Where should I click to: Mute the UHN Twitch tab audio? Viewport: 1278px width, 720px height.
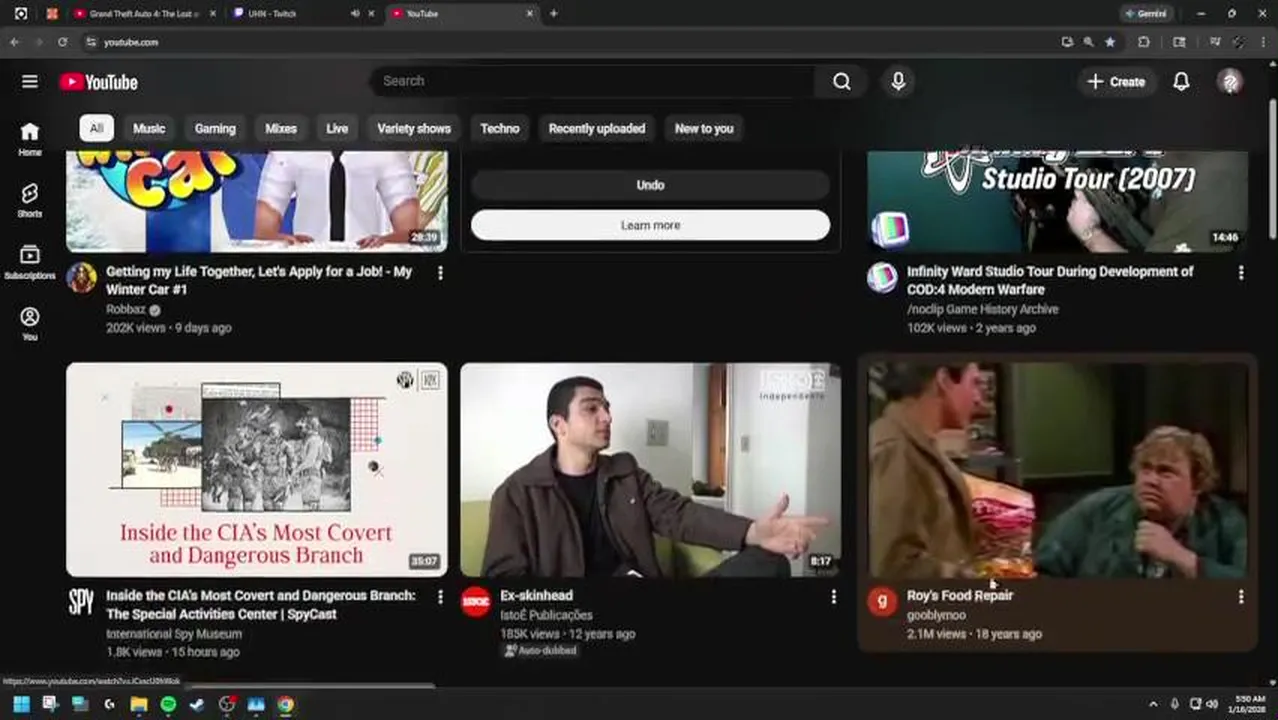(x=355, y=14)
